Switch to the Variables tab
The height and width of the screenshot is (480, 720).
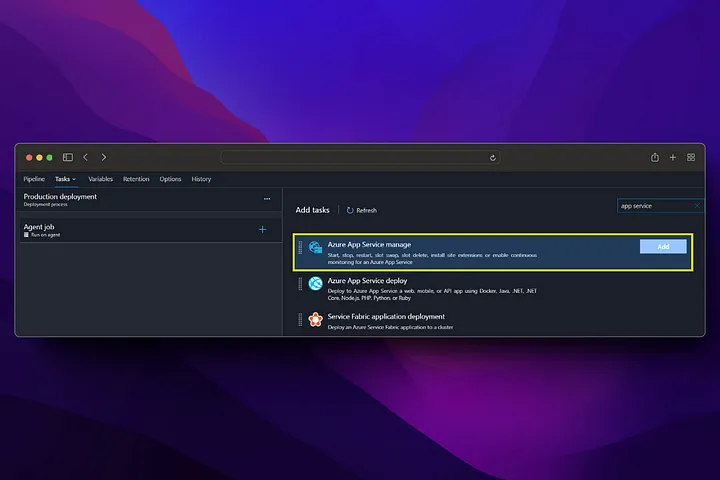pyautogui.click(x=100, y=179)
